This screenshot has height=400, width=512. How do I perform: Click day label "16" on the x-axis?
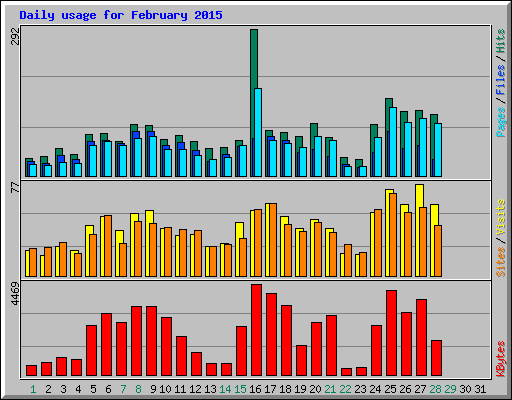255,389
